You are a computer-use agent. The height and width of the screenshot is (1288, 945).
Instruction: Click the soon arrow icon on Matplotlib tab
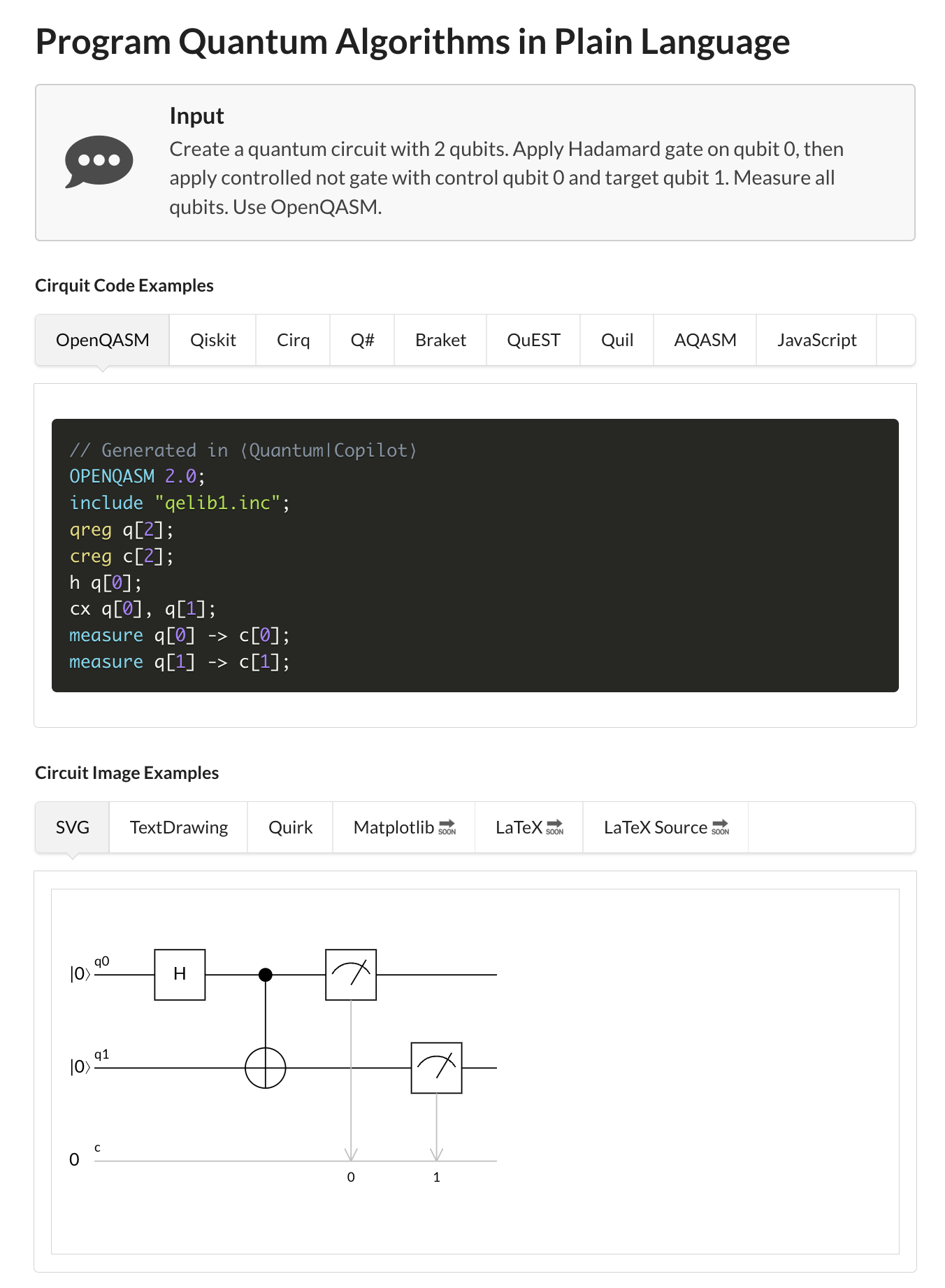click(447, 827)
